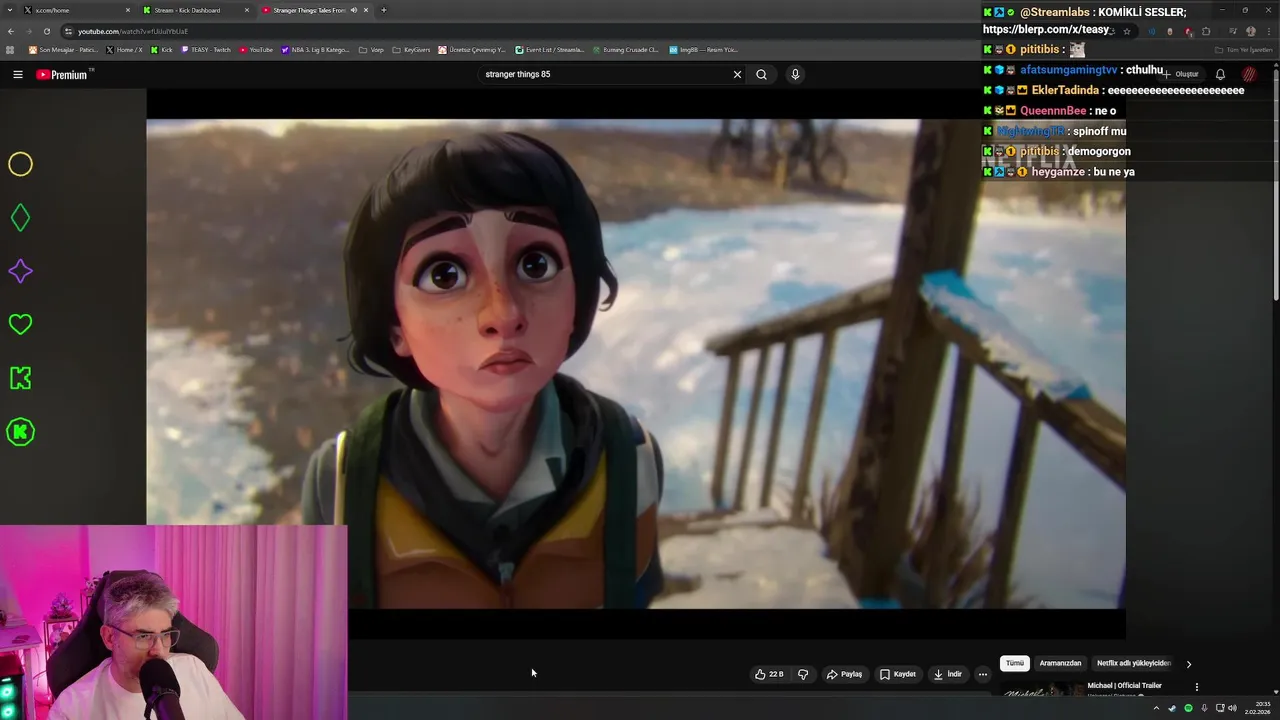Start voice search with microphone icon

(795, 74)
